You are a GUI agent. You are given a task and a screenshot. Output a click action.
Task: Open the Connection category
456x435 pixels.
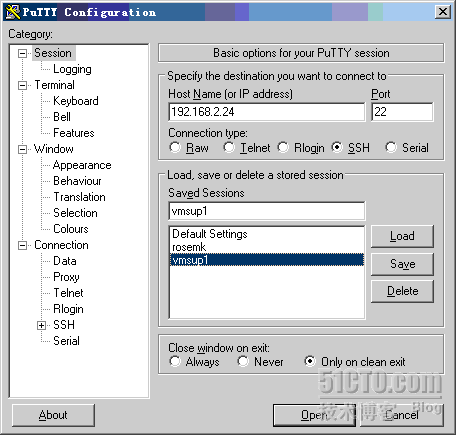[61, 245]
